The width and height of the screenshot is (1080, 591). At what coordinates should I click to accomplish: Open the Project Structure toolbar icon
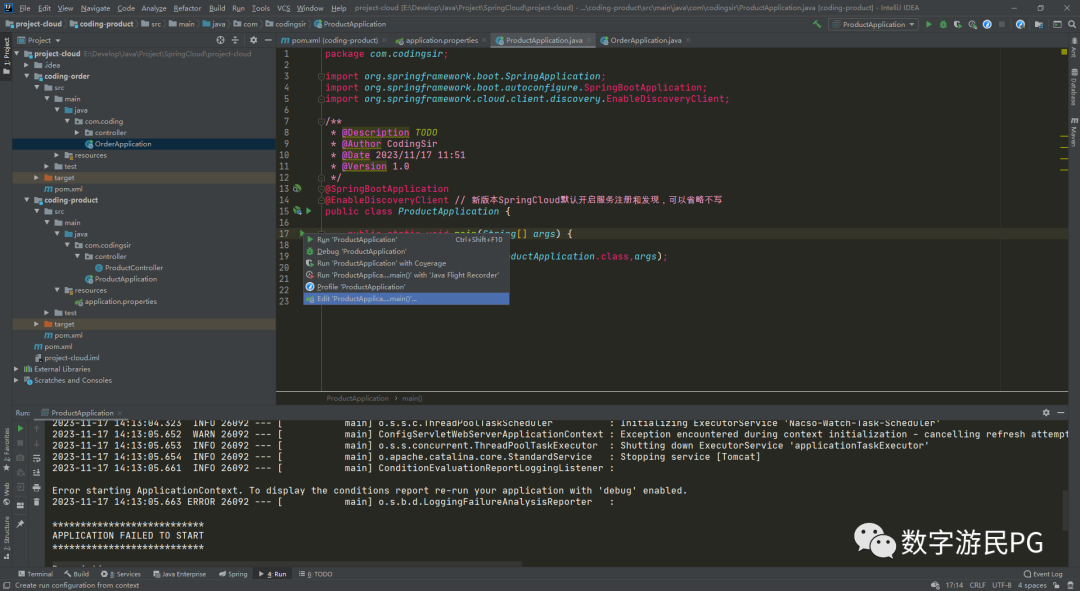point(1039,24)
